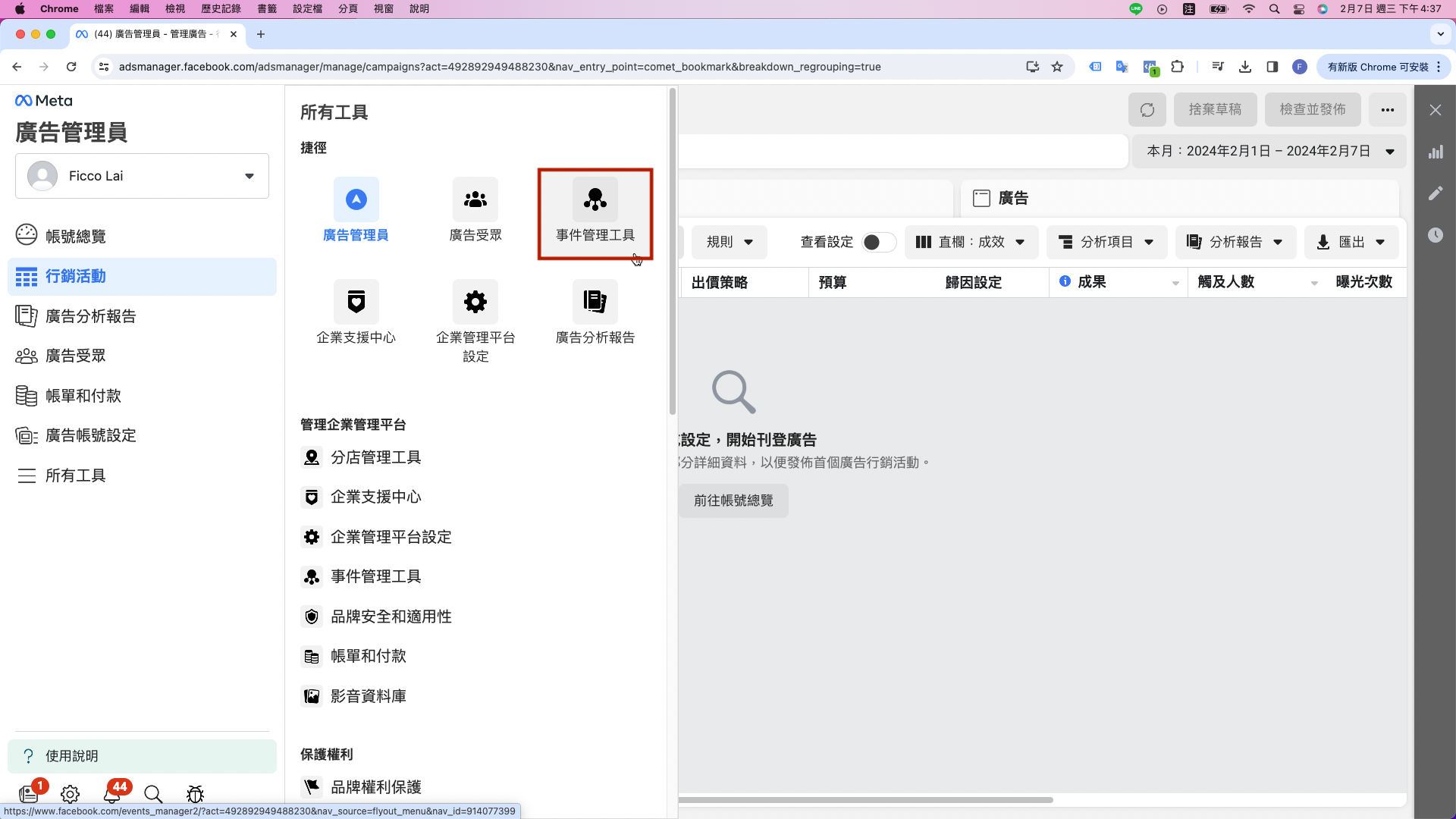
Task: Open the news icon with badge 1
Action: (x=29, y=793)
